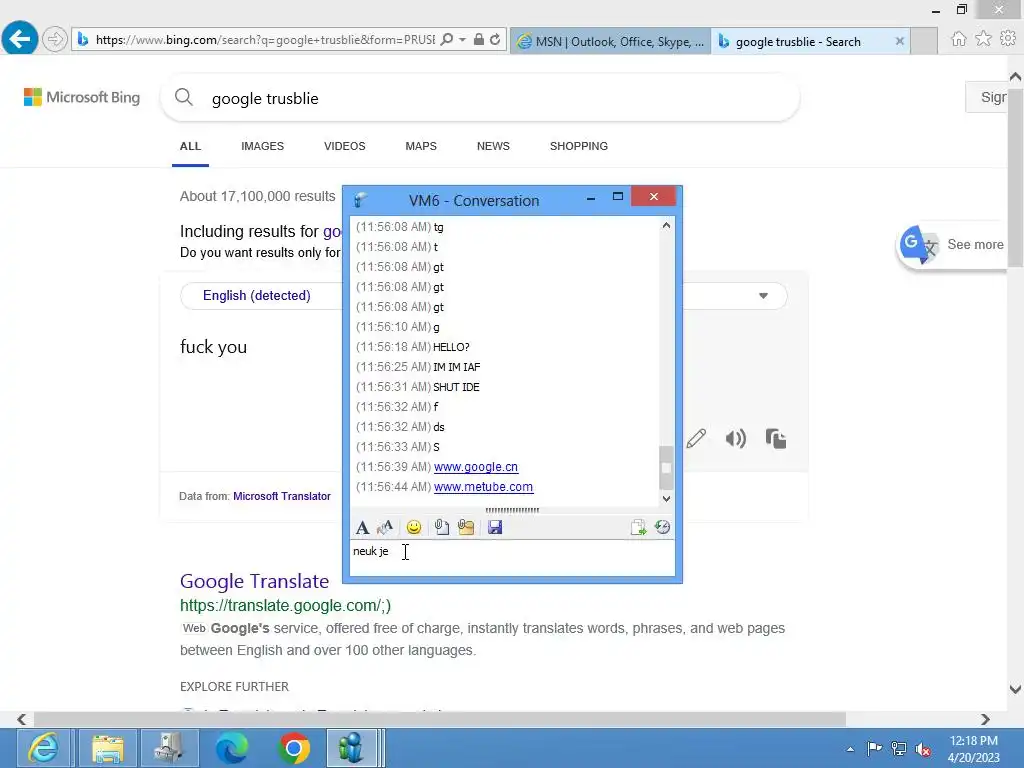
Task: Refresh the page with the reload icon
Action: 495,40
